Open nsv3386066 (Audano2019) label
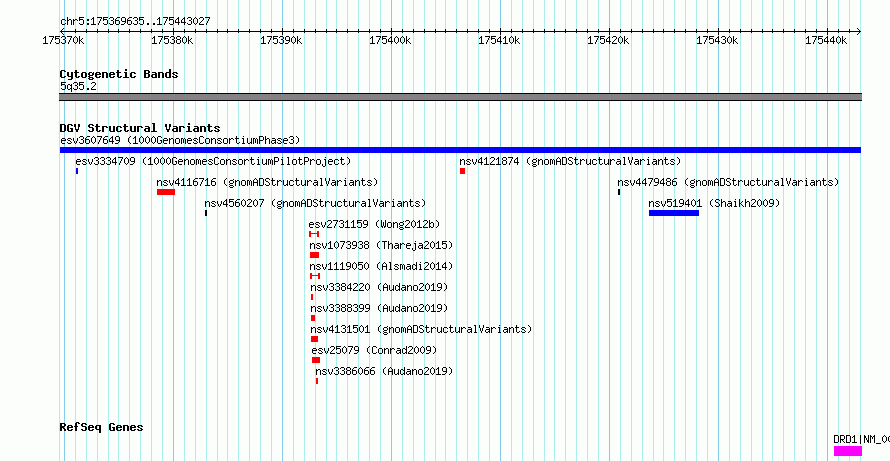890x461 pixels. [384, 371]
